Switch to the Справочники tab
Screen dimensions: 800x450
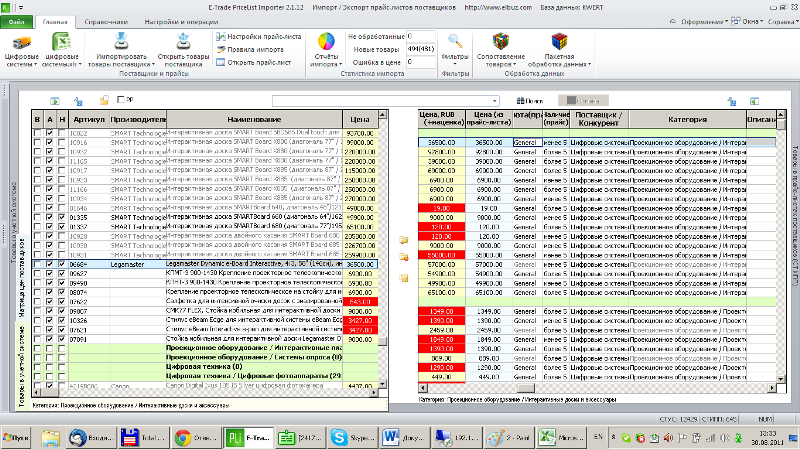coord(106,22)
